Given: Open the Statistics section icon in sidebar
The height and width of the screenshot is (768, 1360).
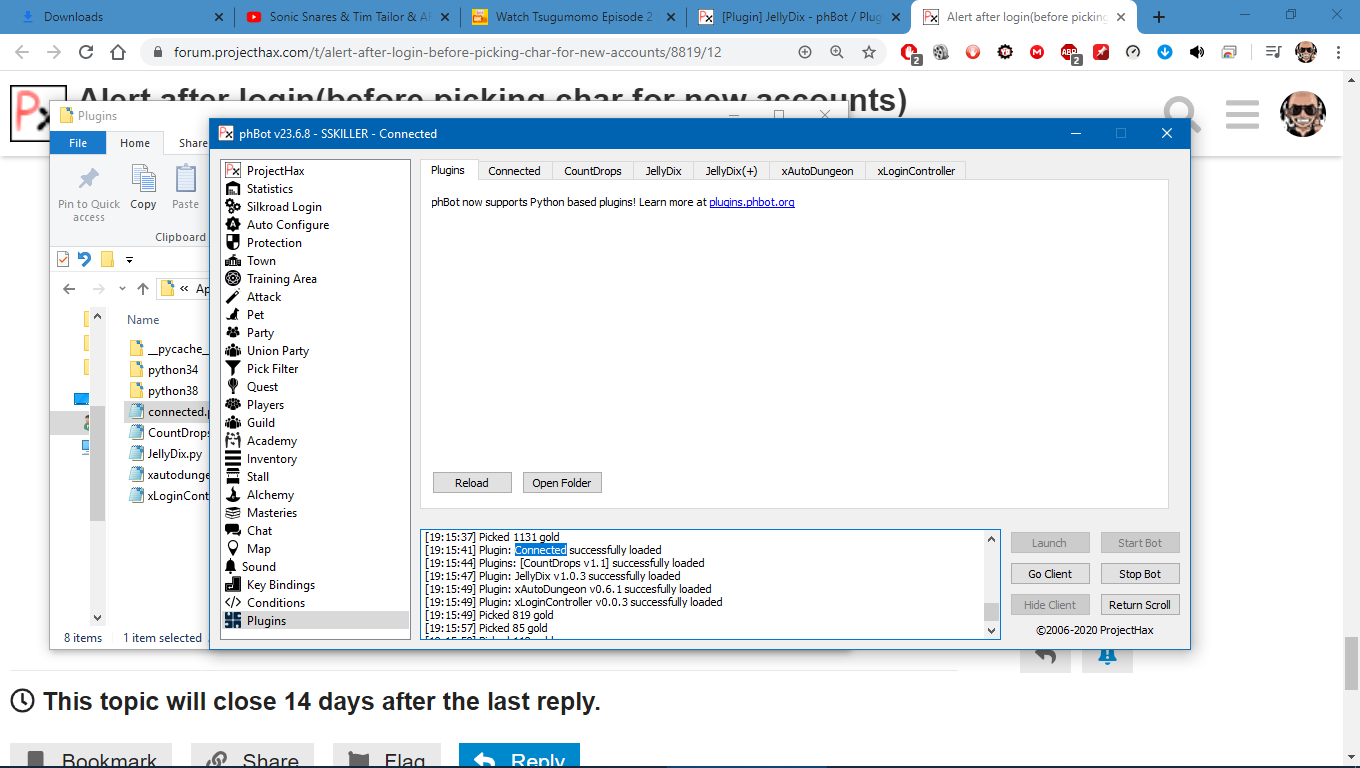Looking at the screenshot, I should pos(233,189).
